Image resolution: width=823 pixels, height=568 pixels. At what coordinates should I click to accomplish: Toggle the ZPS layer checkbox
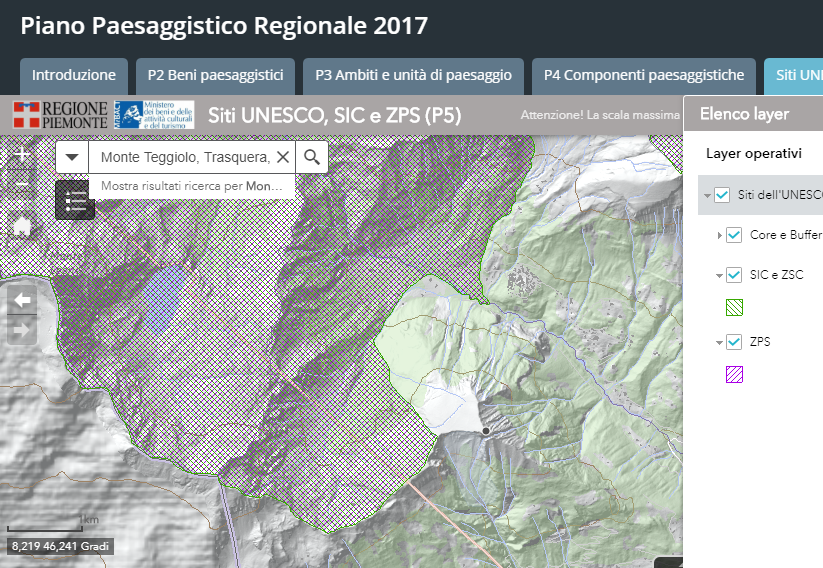pos(734,342)
